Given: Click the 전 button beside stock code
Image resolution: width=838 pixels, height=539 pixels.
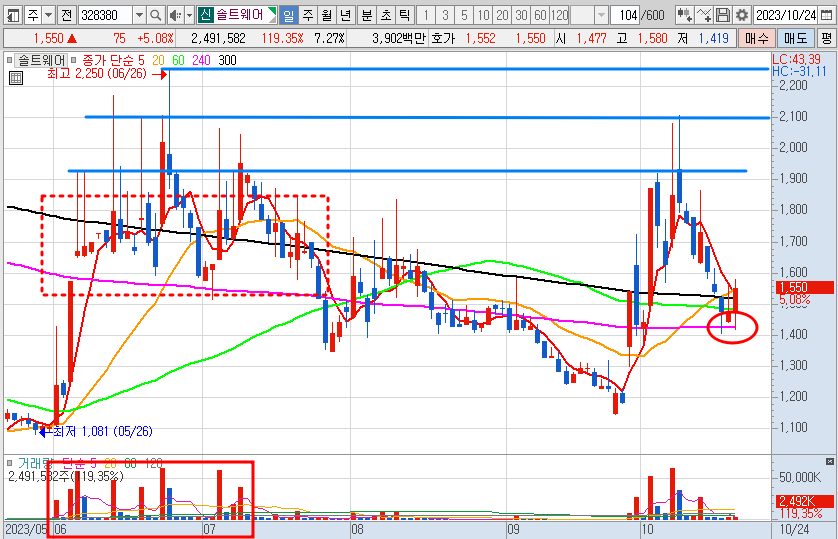Looking at the screenshot, I should (66, 15).
